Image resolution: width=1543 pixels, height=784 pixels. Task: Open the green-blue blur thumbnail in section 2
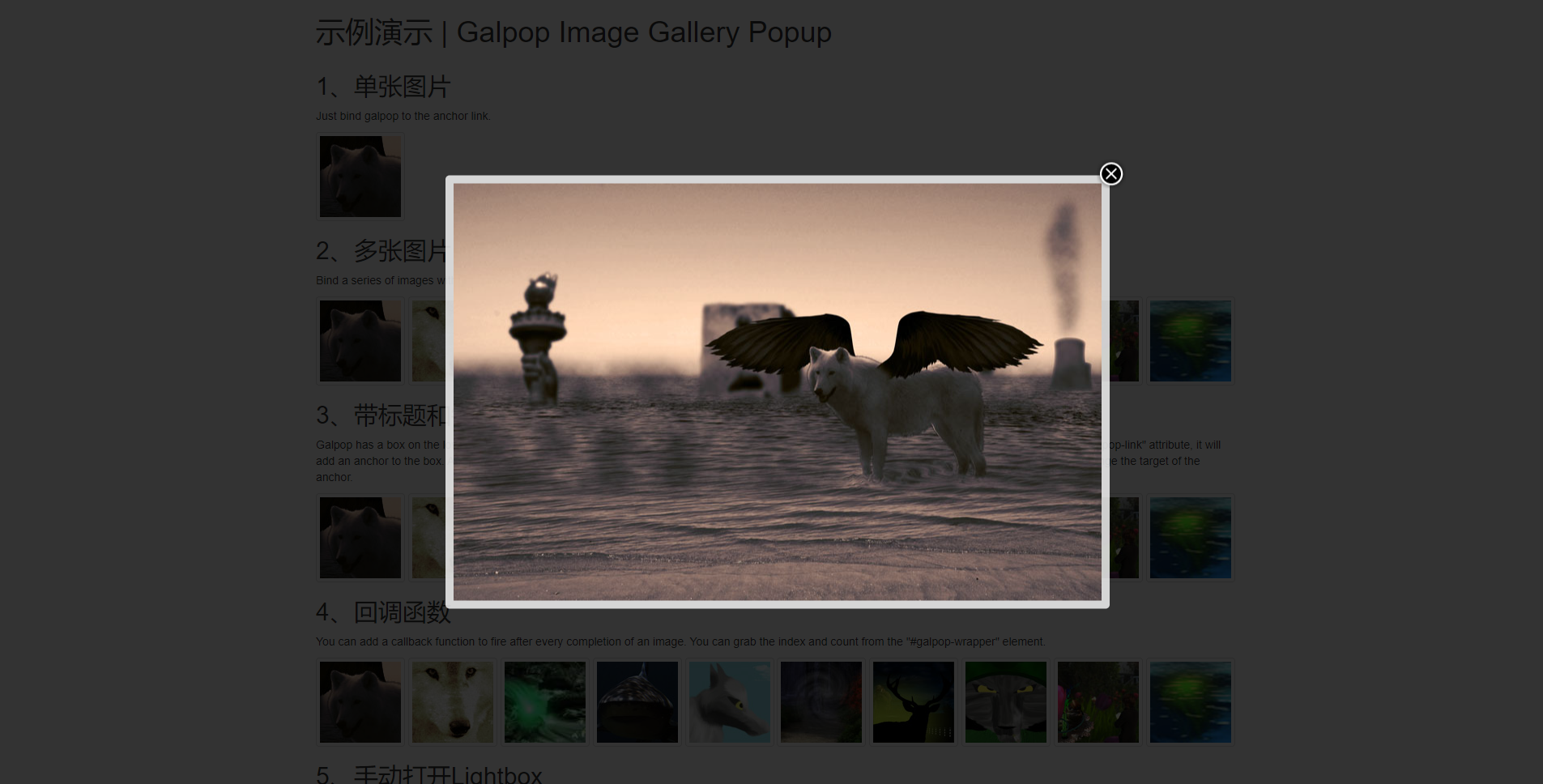tap(1191, 341)
